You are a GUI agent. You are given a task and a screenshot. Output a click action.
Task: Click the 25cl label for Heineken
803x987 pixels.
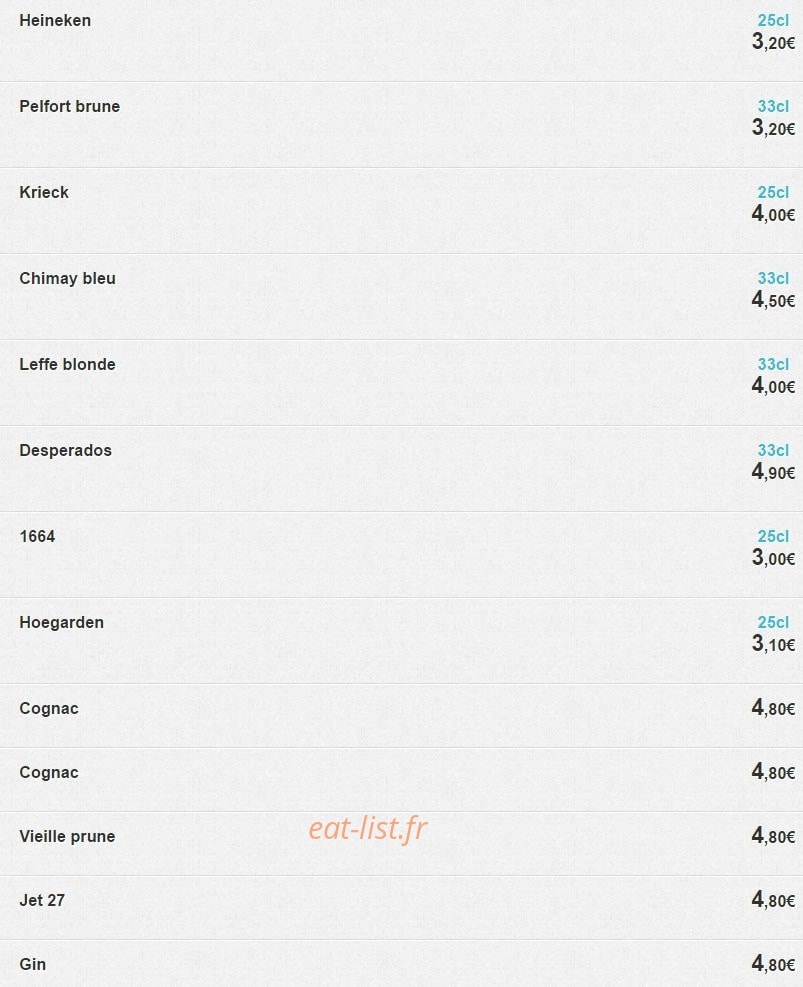[773, 20]
